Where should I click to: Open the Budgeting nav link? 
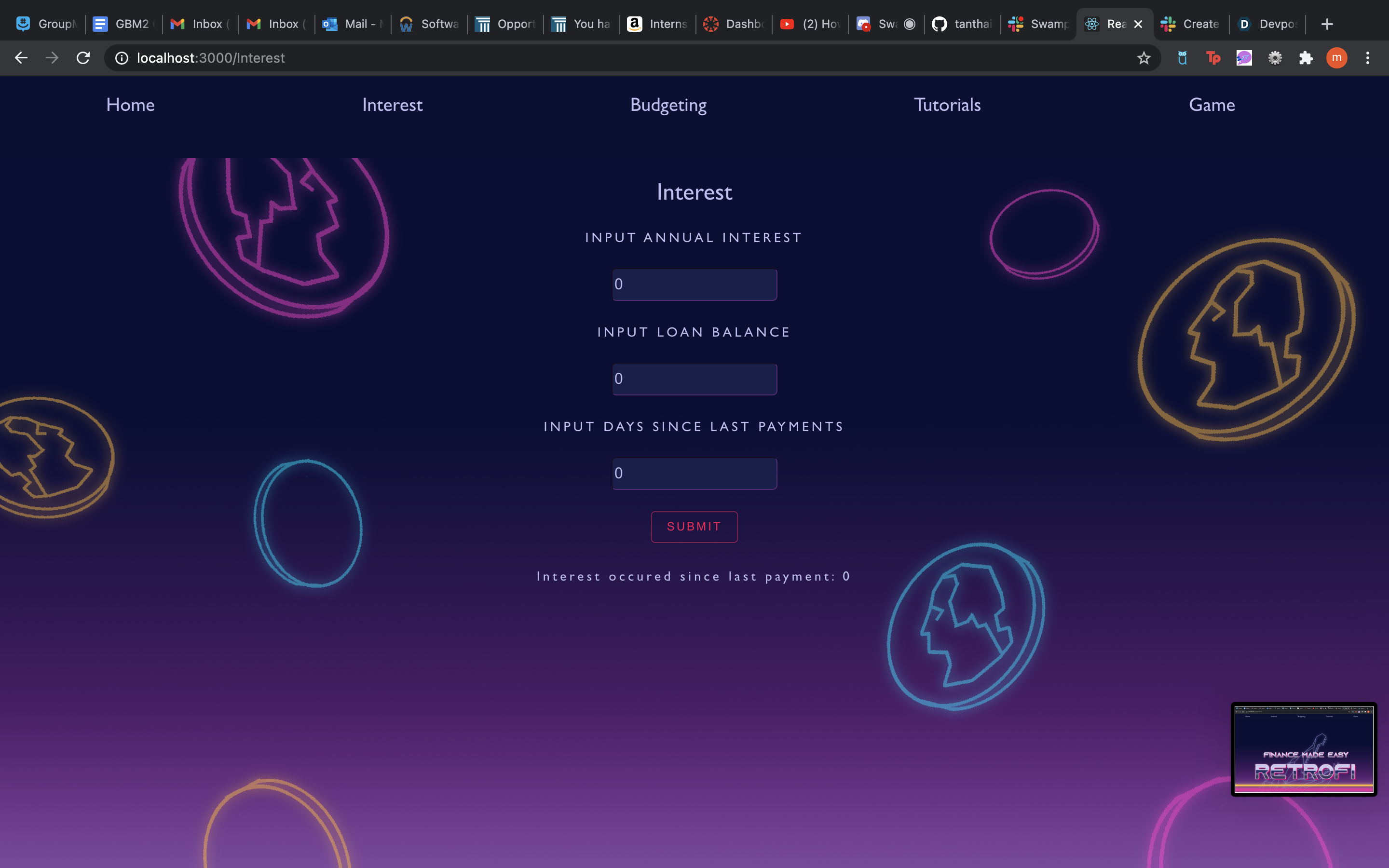[x=668, y=105]
